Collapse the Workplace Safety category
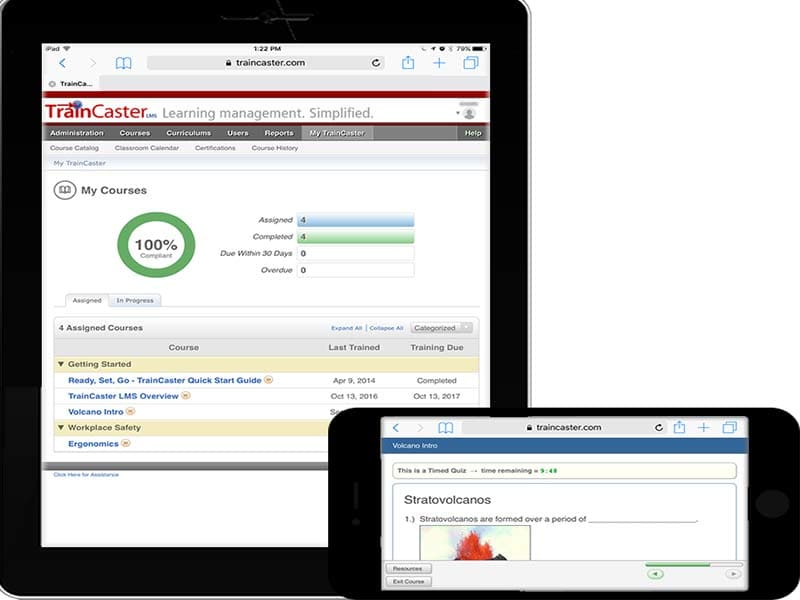The width and height of the screenshot is (800, 600). click(x=61, y=427)
